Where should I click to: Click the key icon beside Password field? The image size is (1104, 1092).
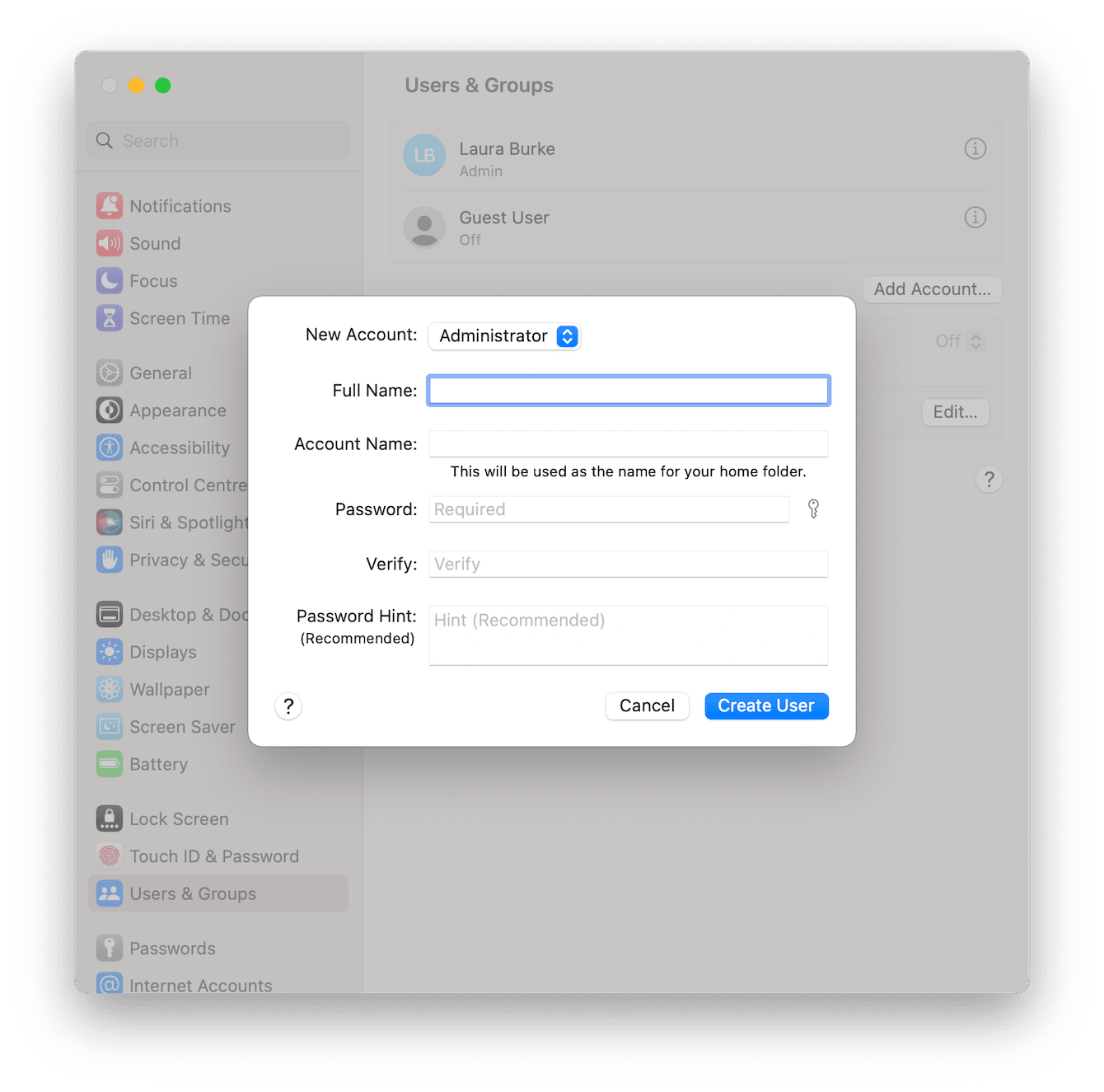click(x=814, y=509)
